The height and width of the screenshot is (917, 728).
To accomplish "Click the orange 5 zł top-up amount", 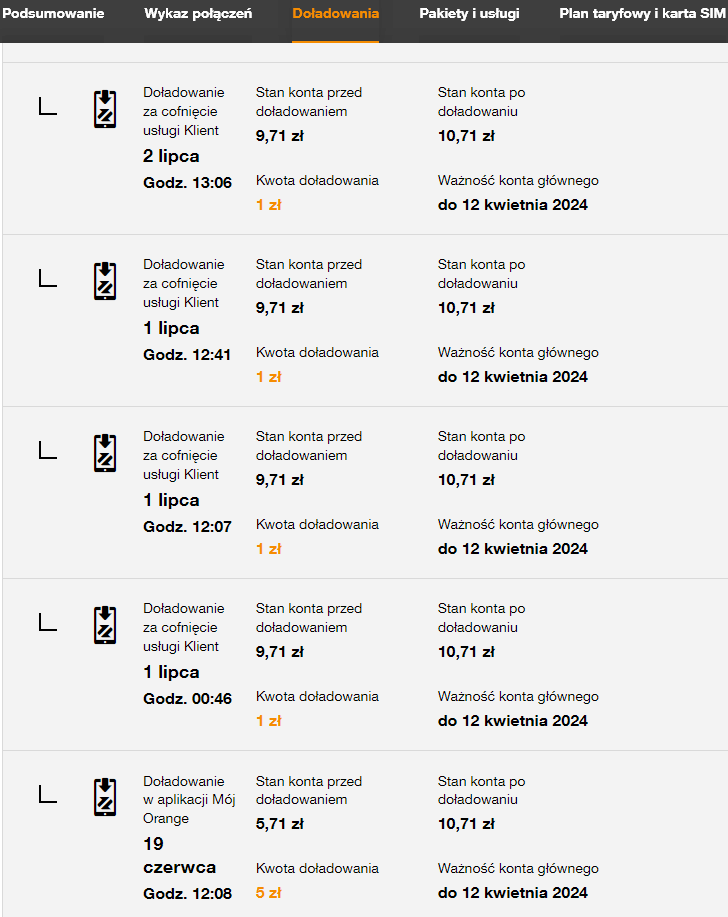I will coord(268,893).
